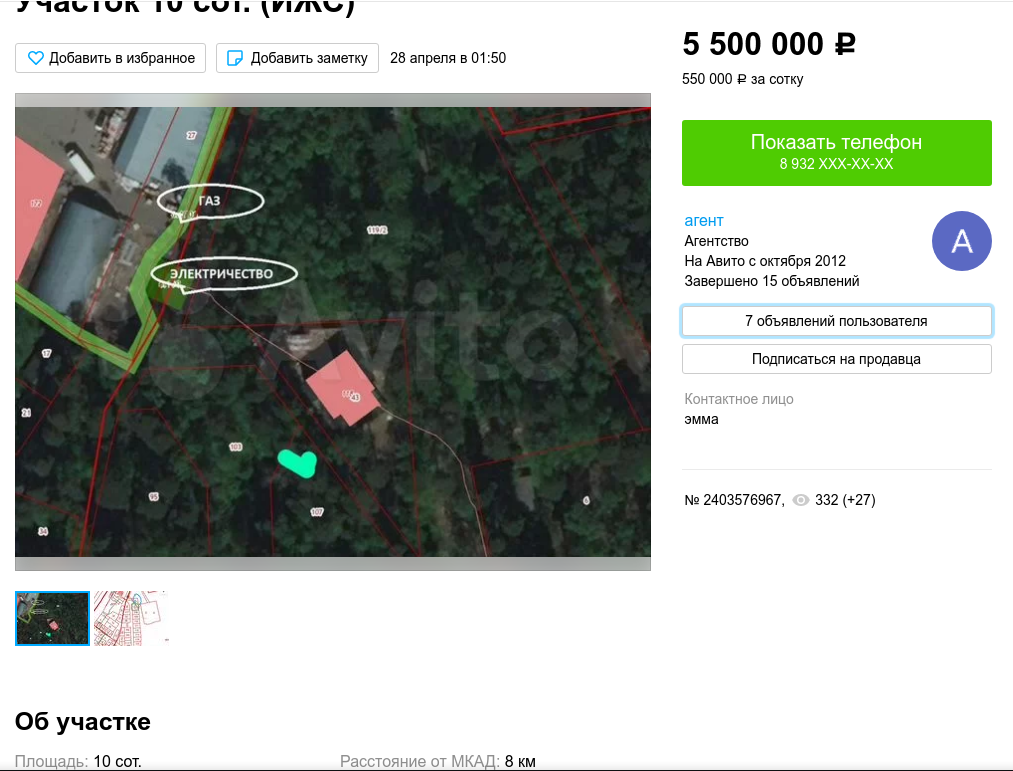Click the 28 апреля в 01:50 date
1013x771 pixels.
point(448,58)
